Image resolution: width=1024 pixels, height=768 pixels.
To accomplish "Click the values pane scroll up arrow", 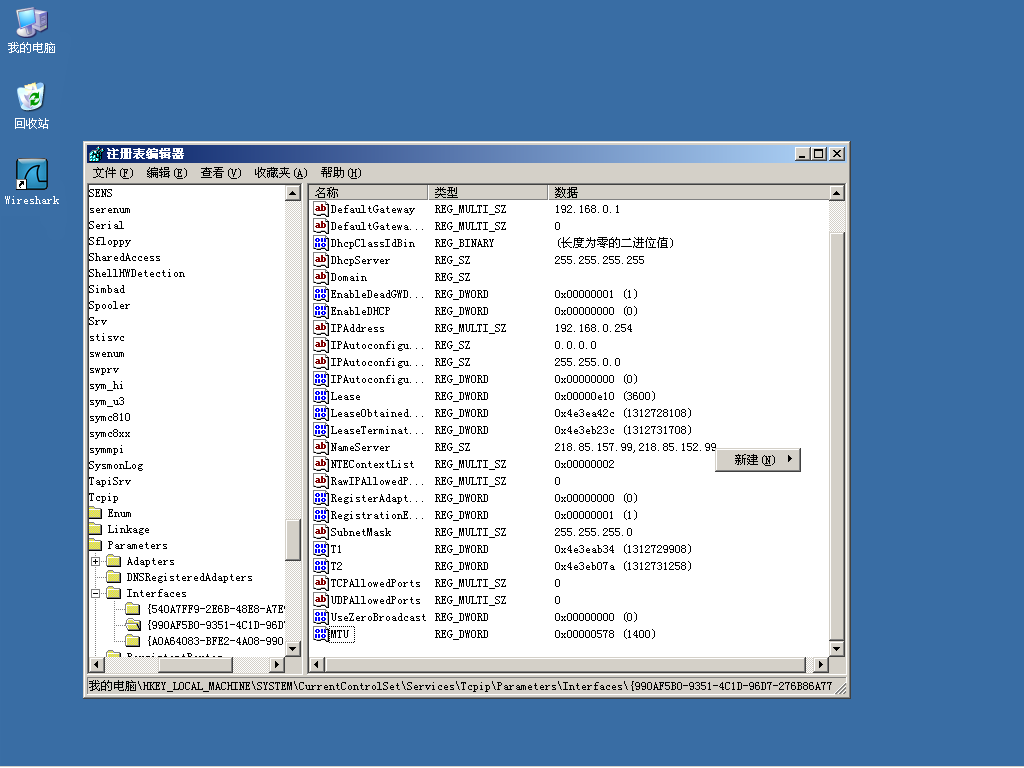I will [x=837, y=193].
